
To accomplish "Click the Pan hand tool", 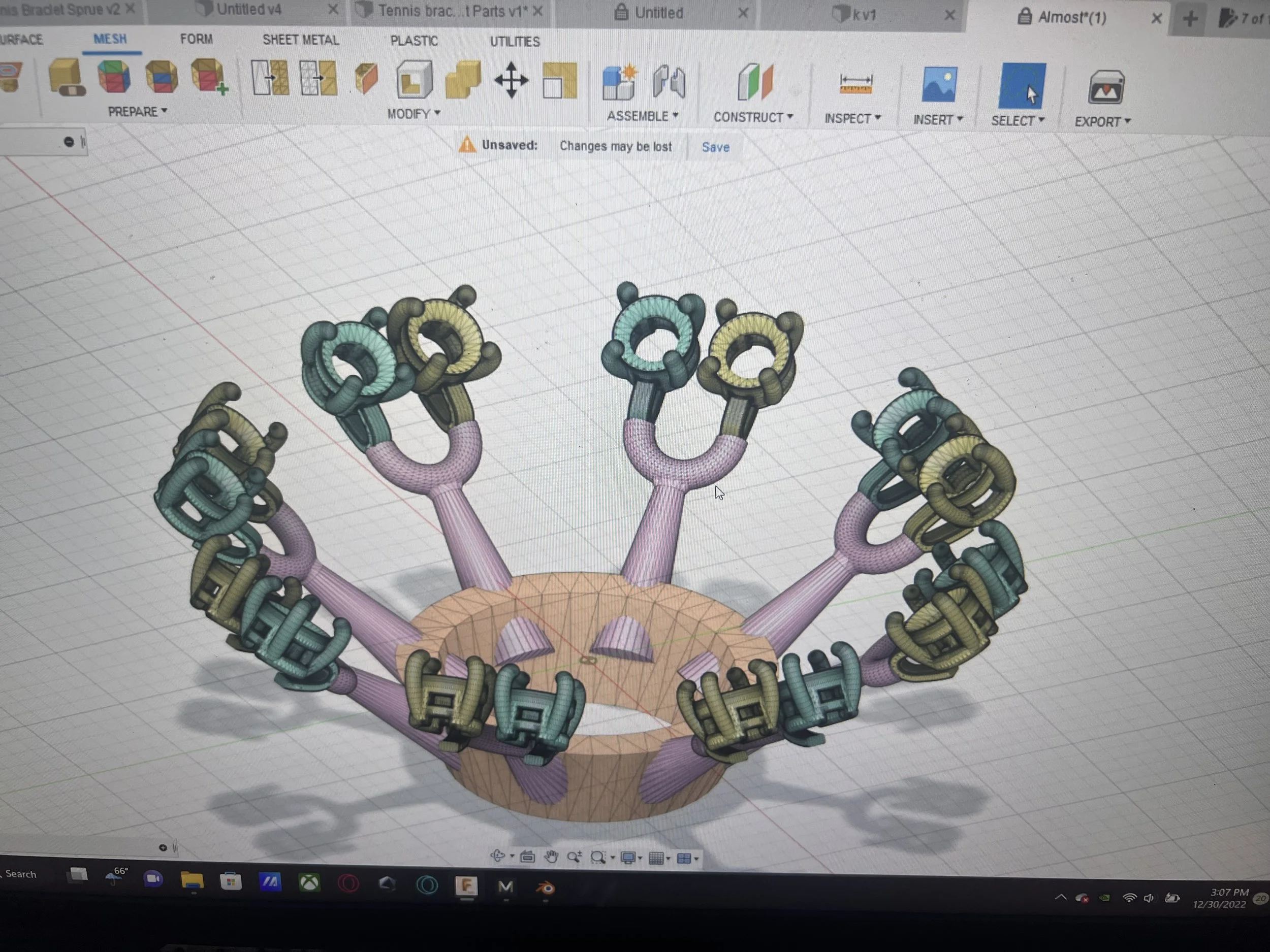I will 551,858.
